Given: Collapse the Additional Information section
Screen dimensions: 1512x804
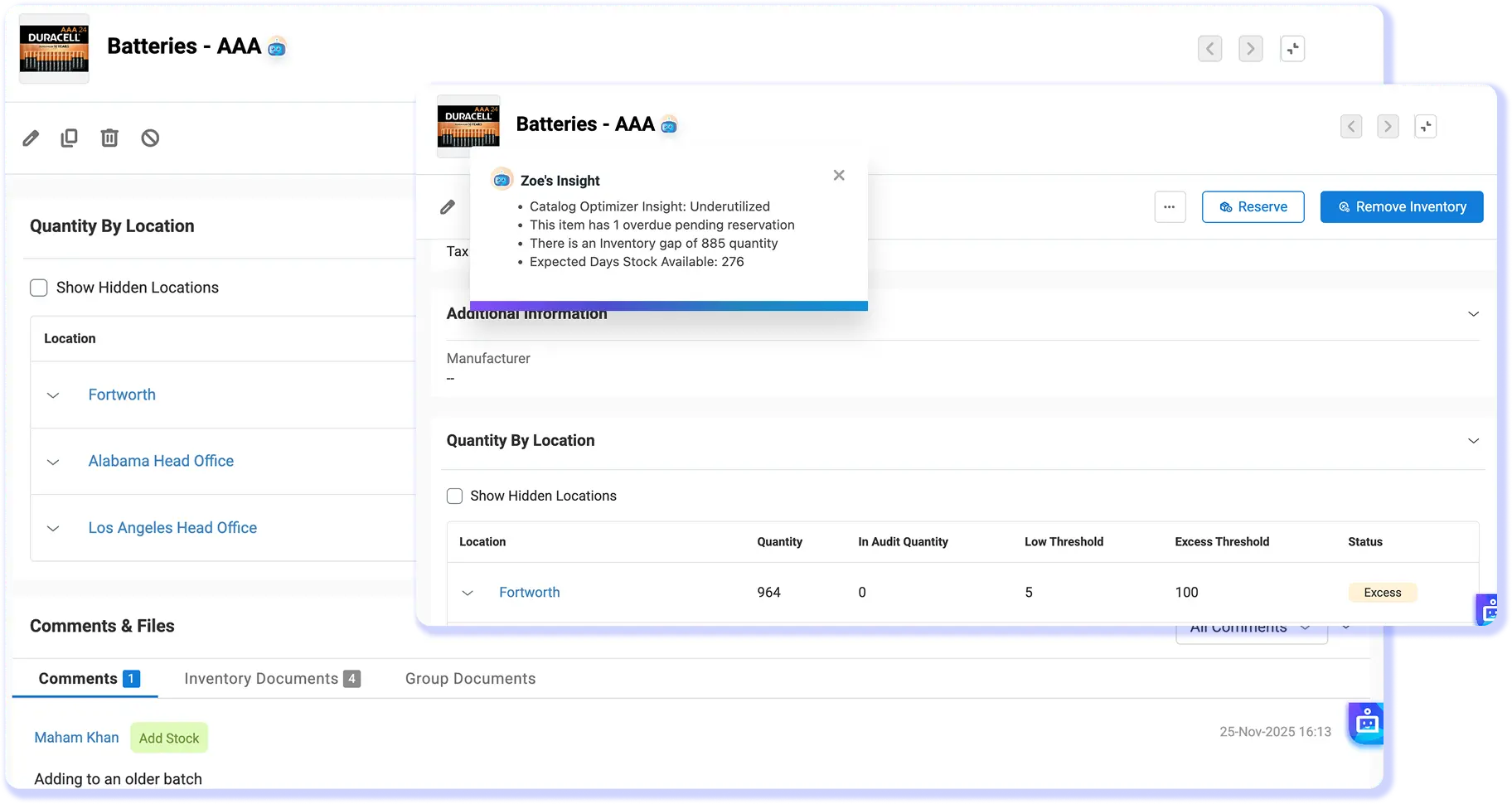Looking at the screenshot, I should tap(1473, 314).
